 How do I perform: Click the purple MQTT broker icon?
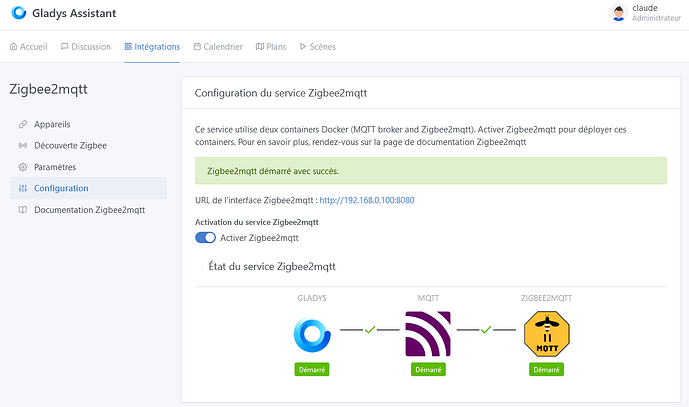point(427,334)
